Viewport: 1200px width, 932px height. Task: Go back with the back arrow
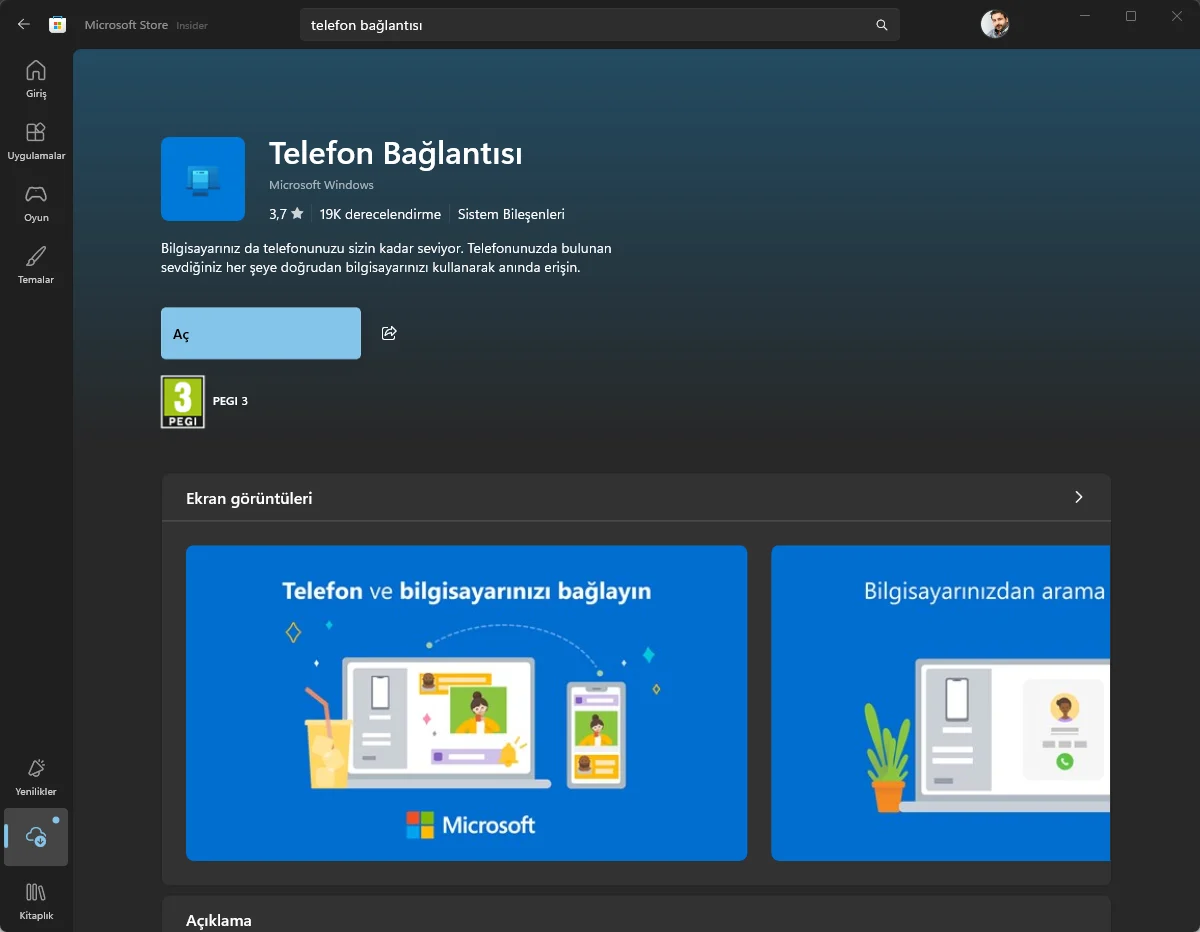[24, 25]
